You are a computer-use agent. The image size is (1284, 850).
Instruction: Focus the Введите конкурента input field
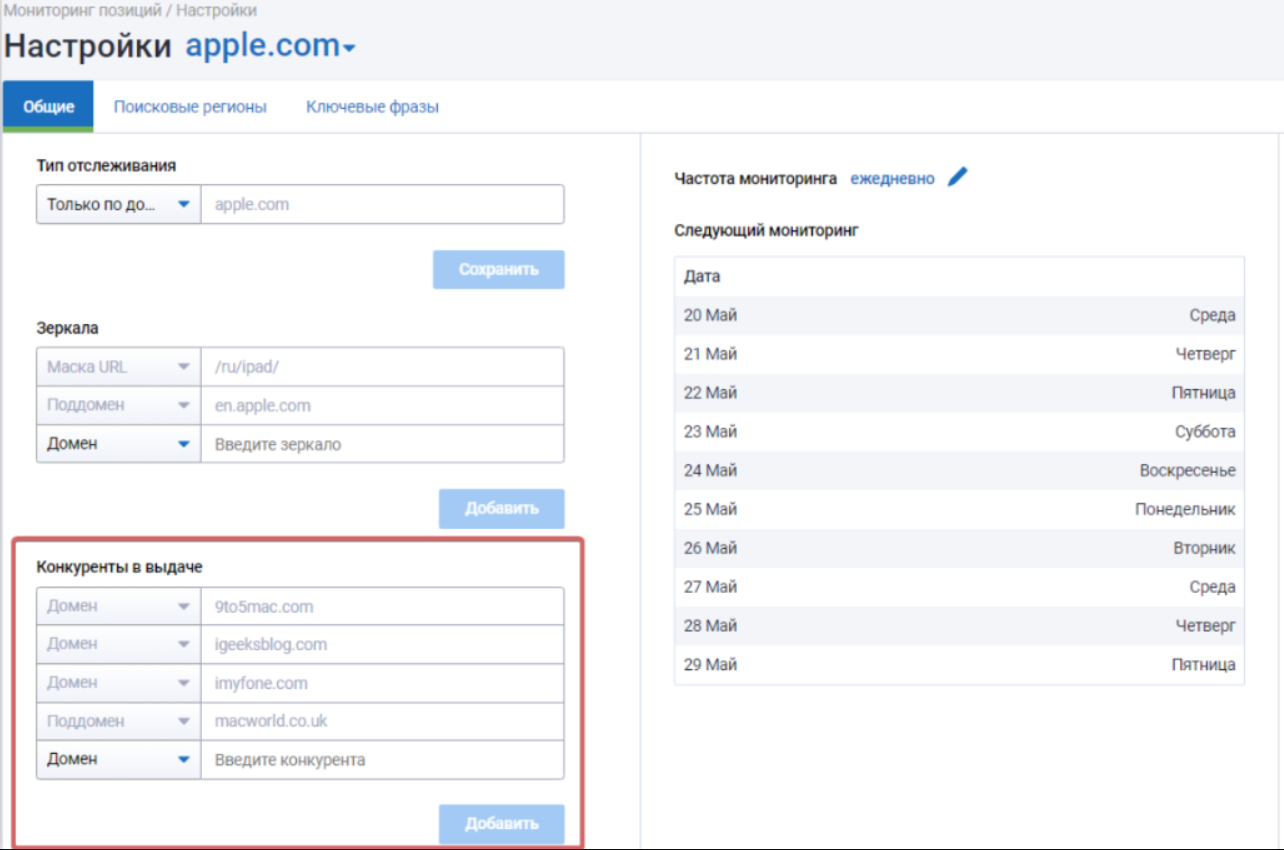click(382, 760)
